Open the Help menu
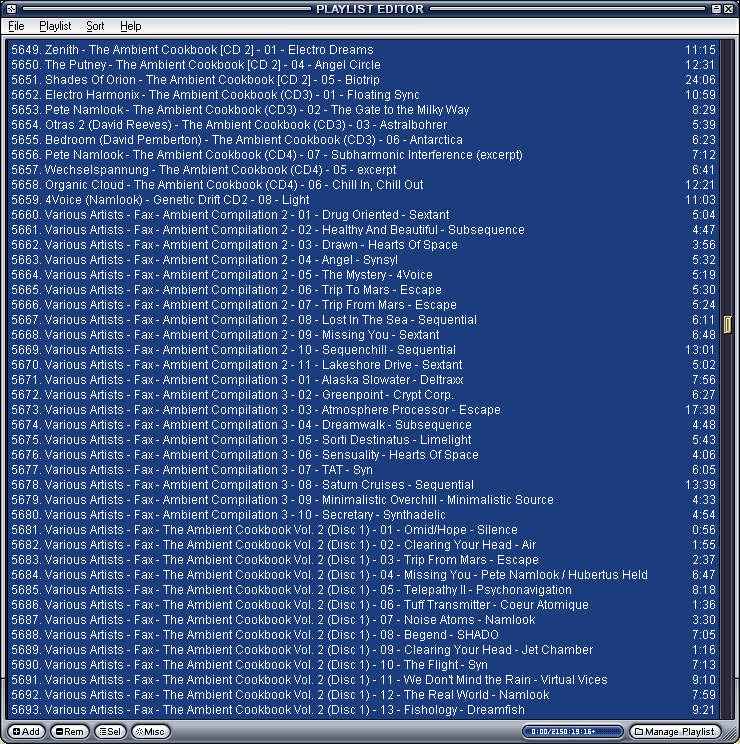Viewport: 740px width, 744px height. click(130, 26)
